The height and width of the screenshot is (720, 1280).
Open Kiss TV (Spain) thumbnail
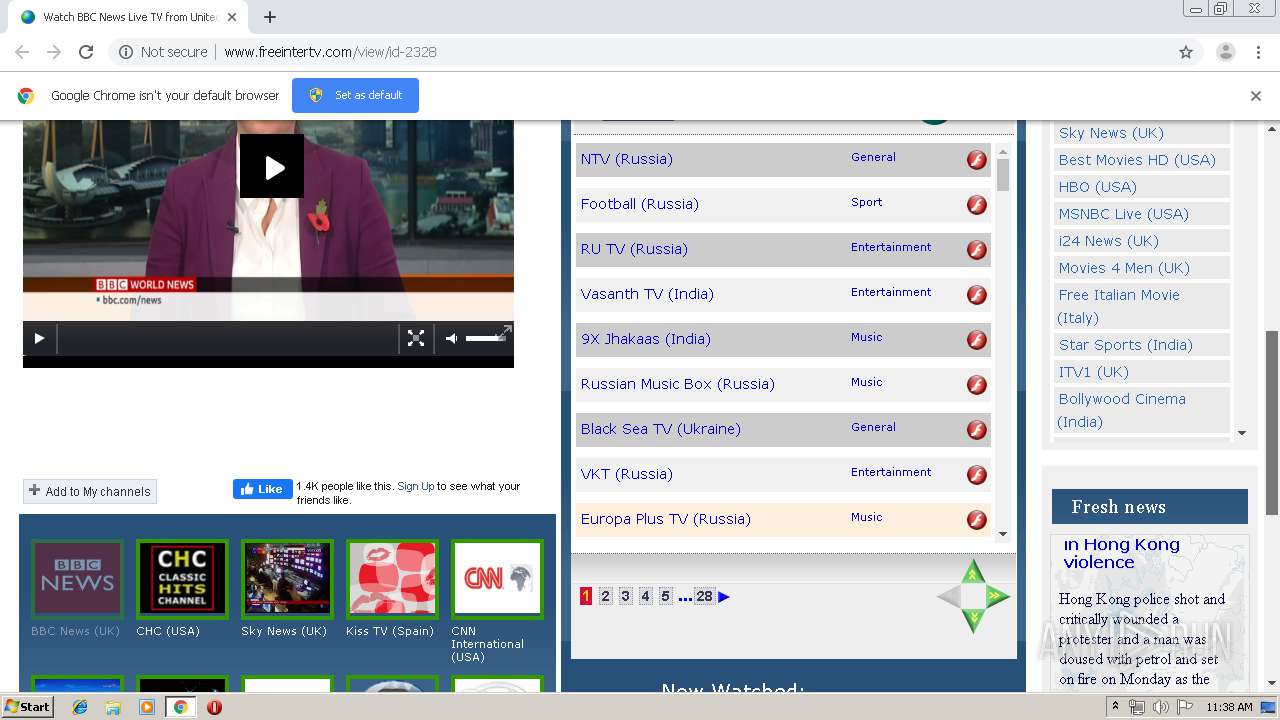coord(392,578)
